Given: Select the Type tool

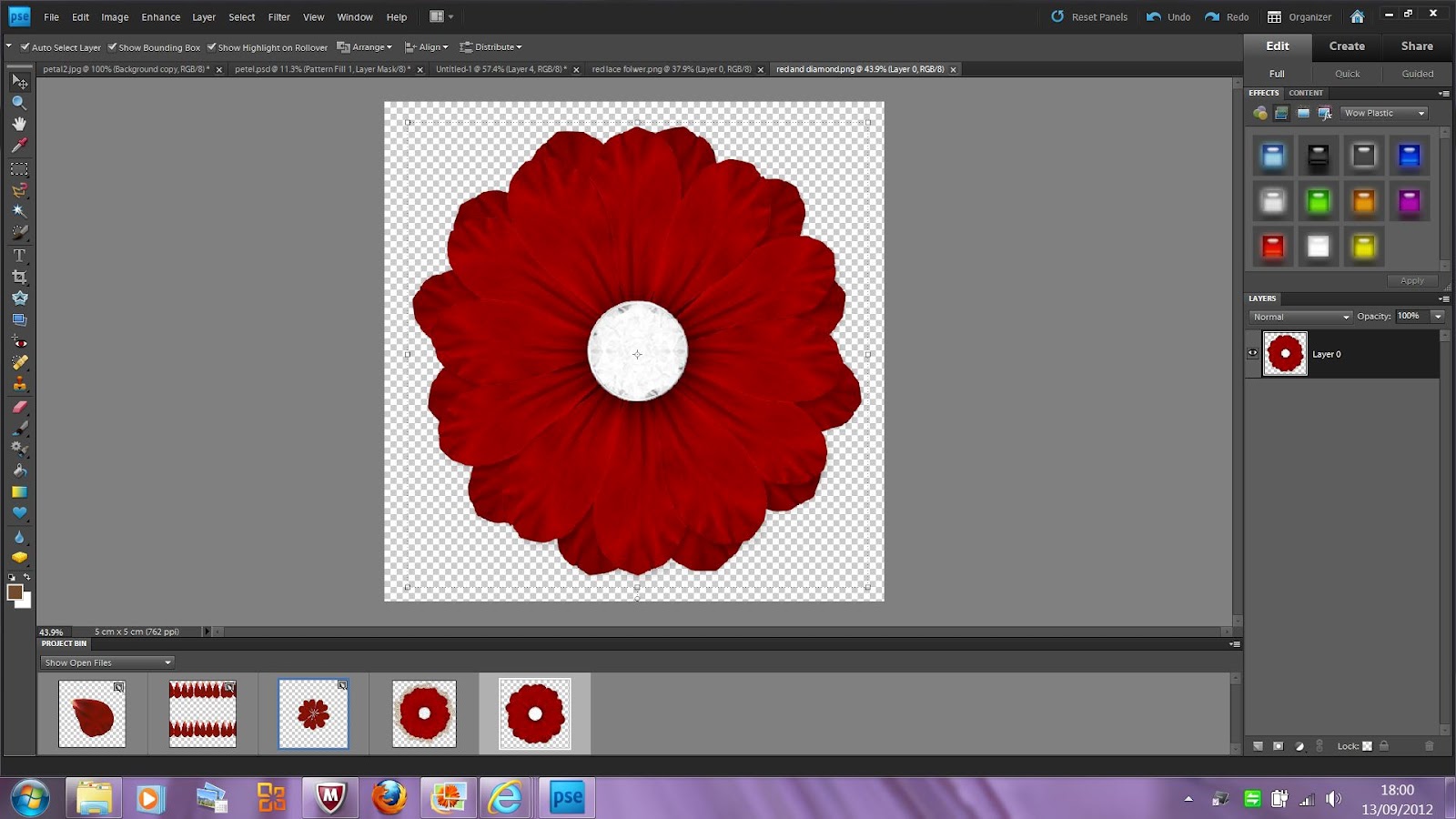Looking at the screenshot, I should (x=19, y=256).
